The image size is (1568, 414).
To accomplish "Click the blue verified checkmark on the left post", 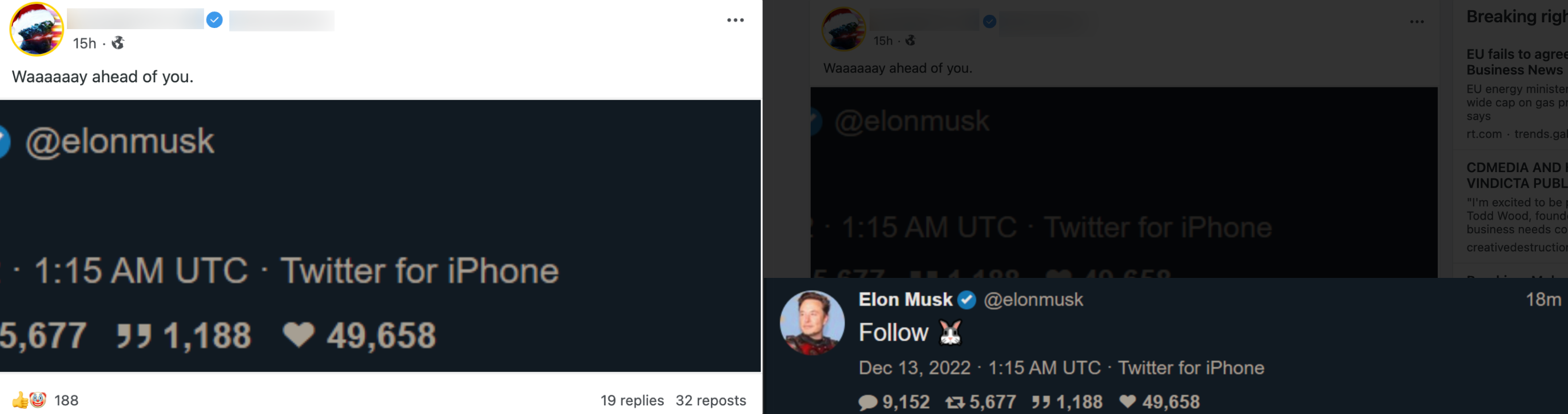I will tap(214, 19).
